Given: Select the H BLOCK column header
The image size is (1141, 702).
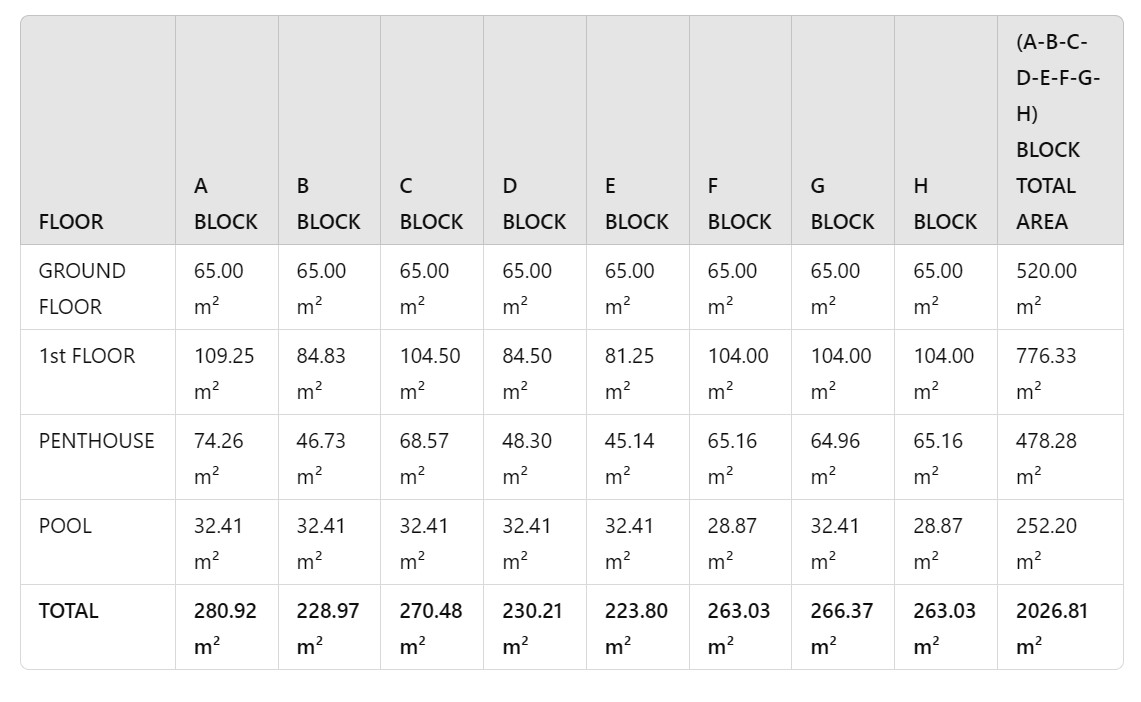Looking at the screenshot, I should pos(945,204).
